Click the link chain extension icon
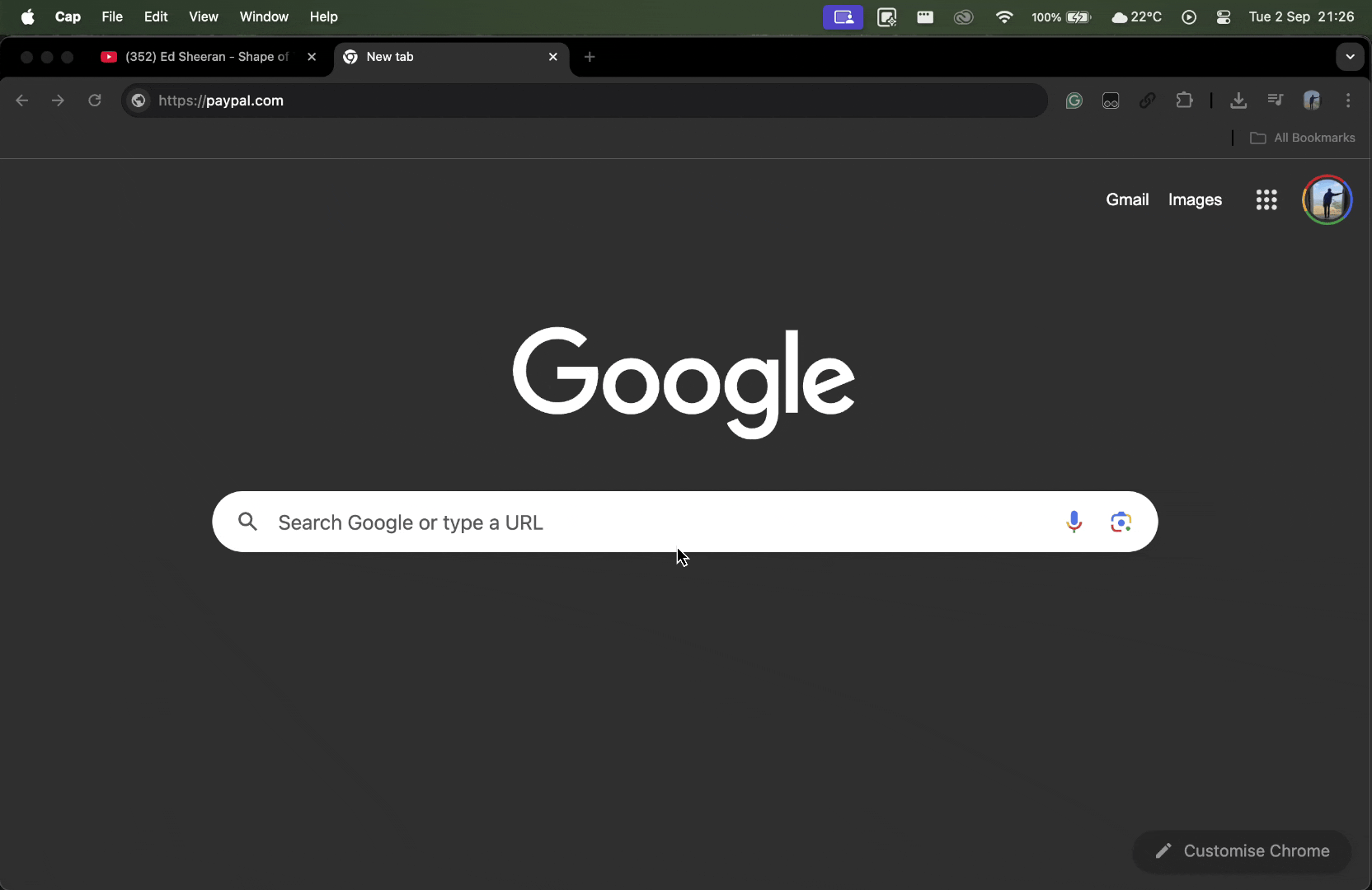Screen dimensions: 1372x890 [x=1147, y=101]
